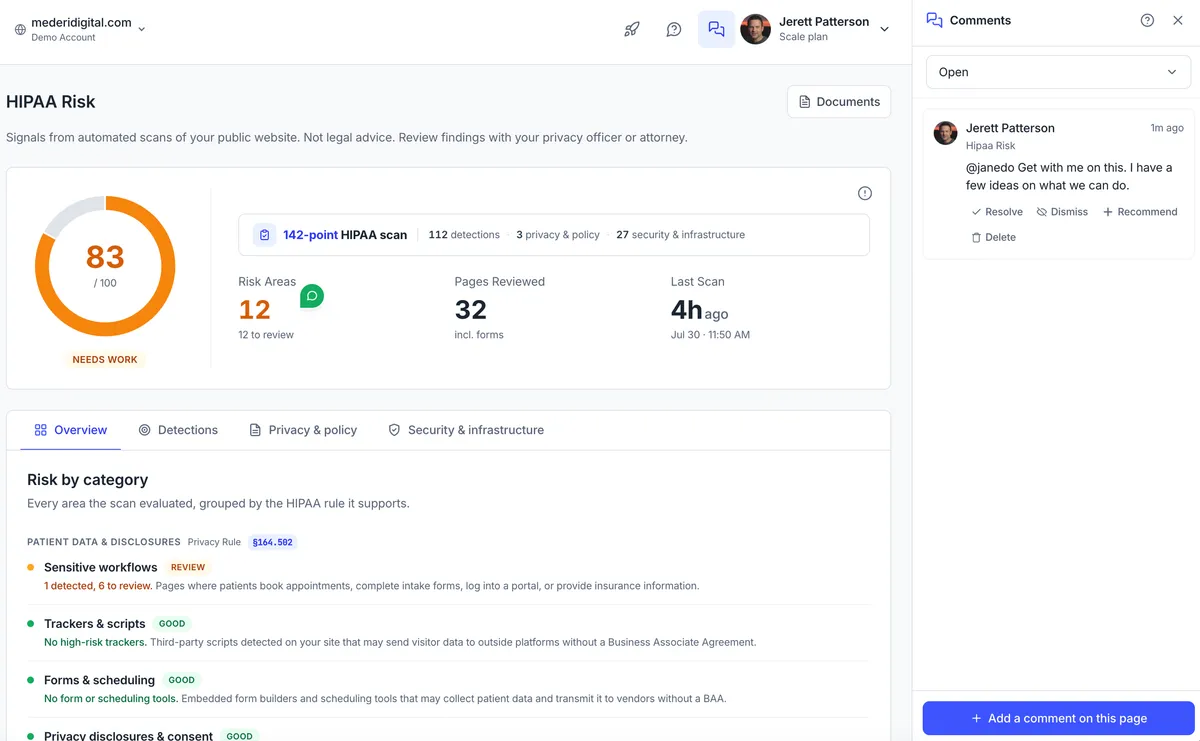
Task: Dismiss the comment
Action: [1062, 212]
